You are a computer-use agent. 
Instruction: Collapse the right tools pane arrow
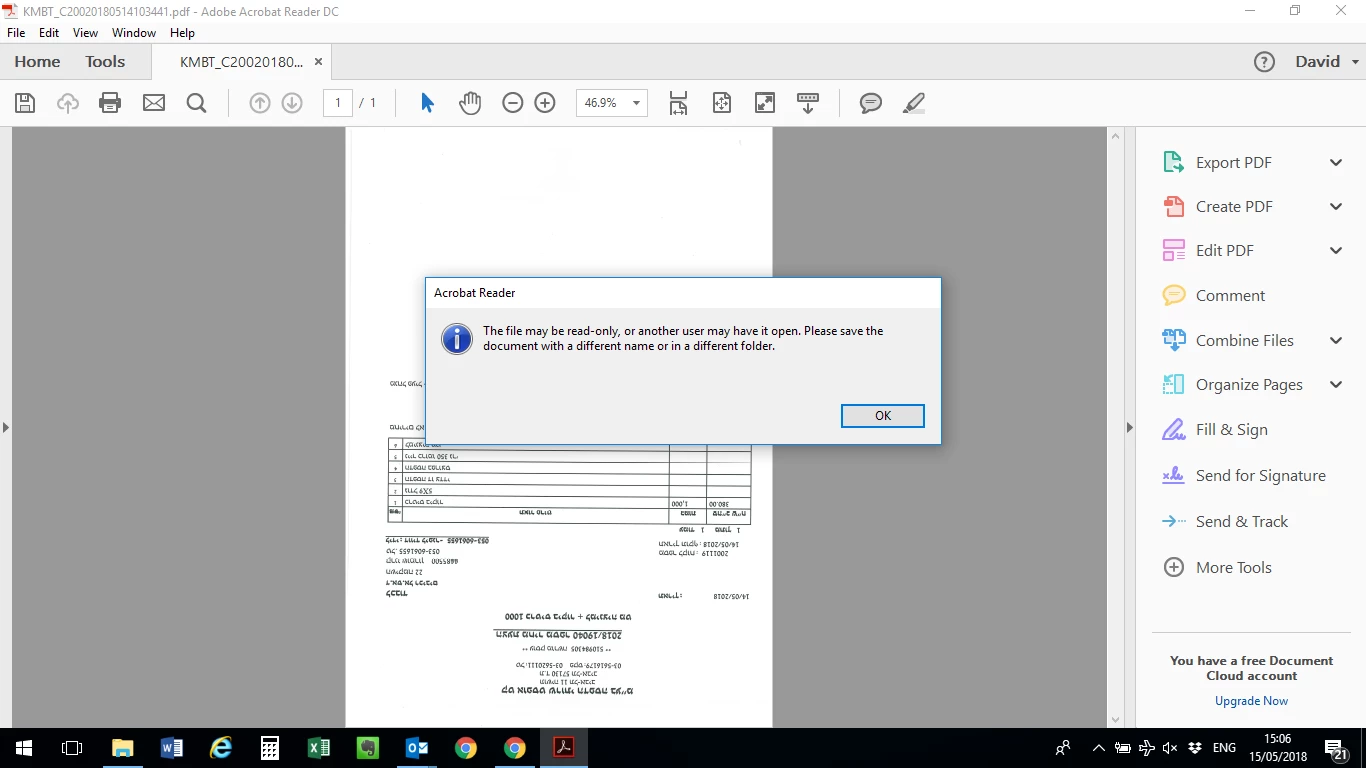coord(1130,428)
